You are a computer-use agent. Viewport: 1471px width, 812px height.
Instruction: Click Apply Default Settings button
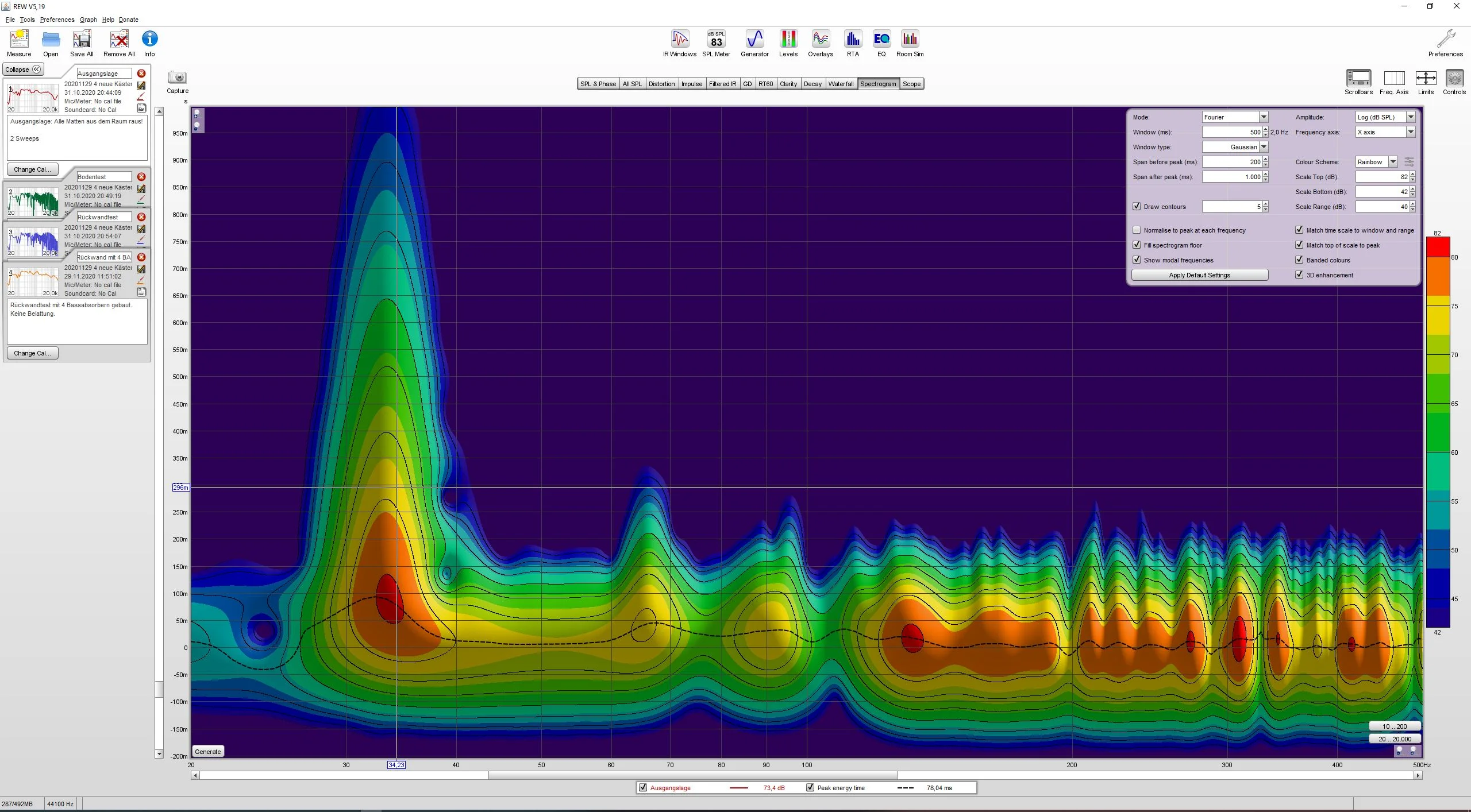click(1200, 275)
